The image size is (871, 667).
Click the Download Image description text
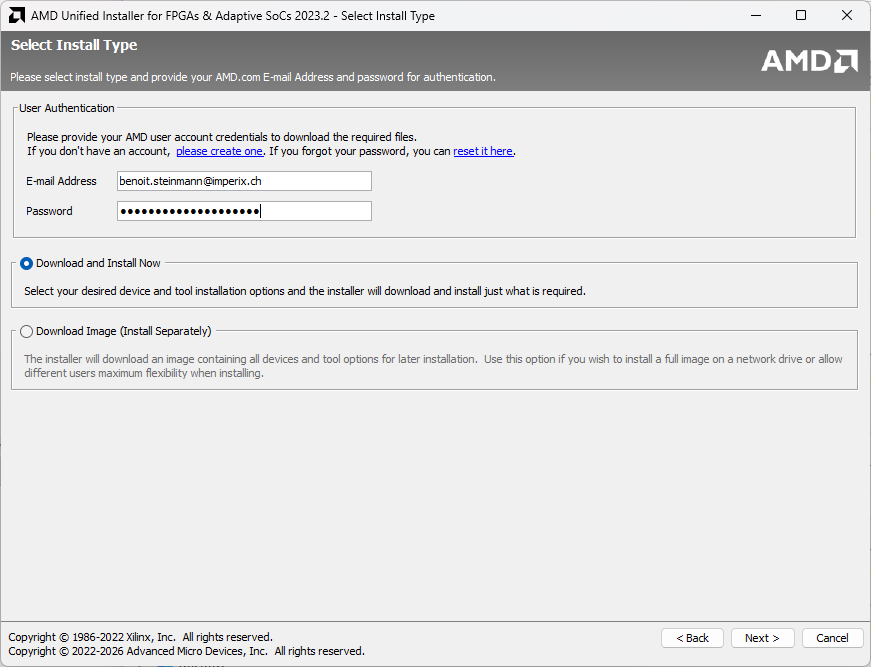(430, 366)
